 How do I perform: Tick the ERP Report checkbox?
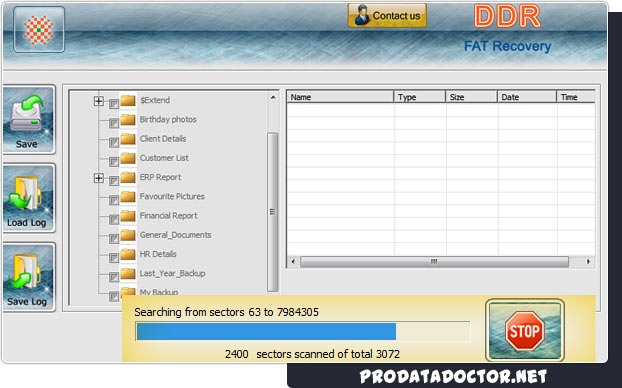click(x=114, y=181)
